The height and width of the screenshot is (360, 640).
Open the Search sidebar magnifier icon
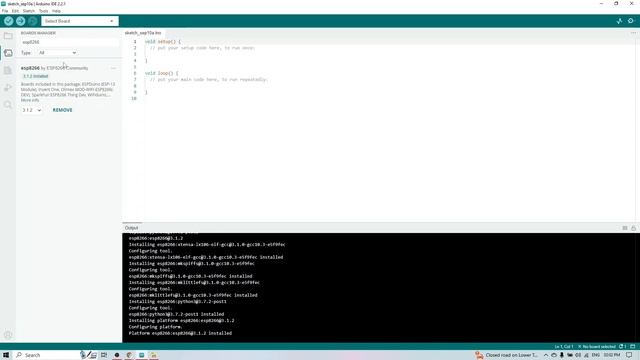coord(8,105)
